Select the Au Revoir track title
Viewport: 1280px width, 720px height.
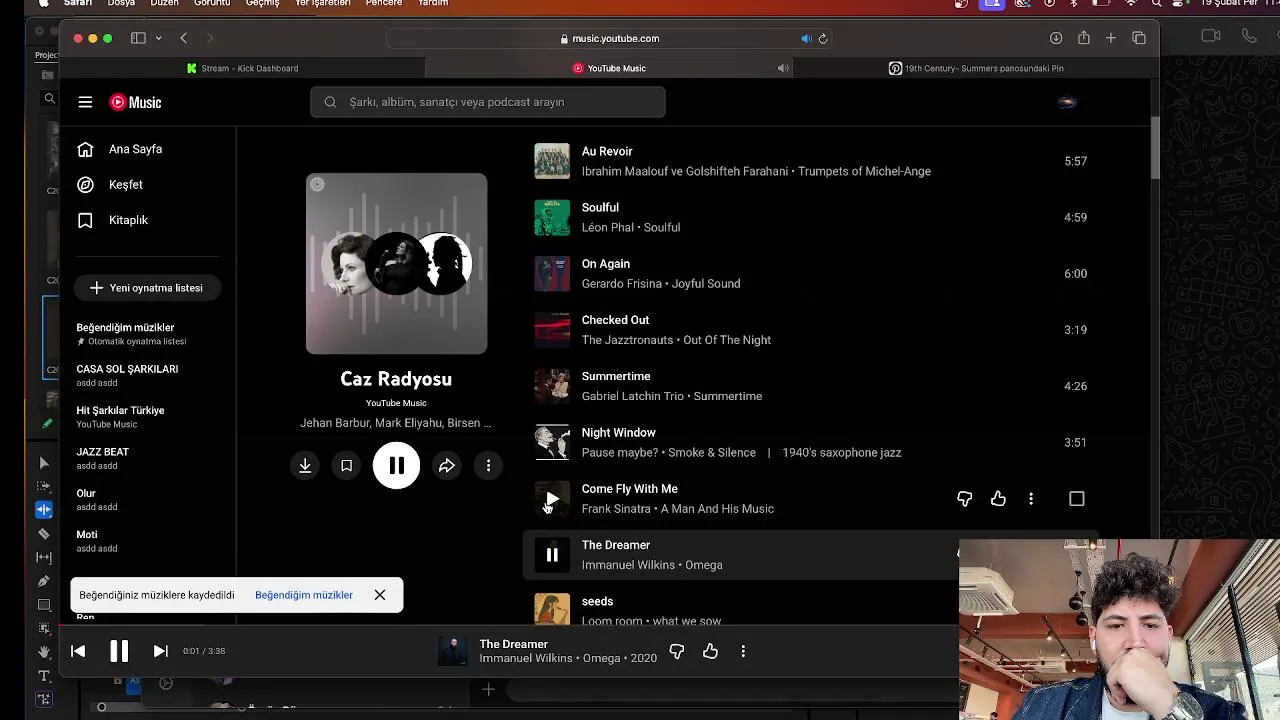click(x=607, y=151)
